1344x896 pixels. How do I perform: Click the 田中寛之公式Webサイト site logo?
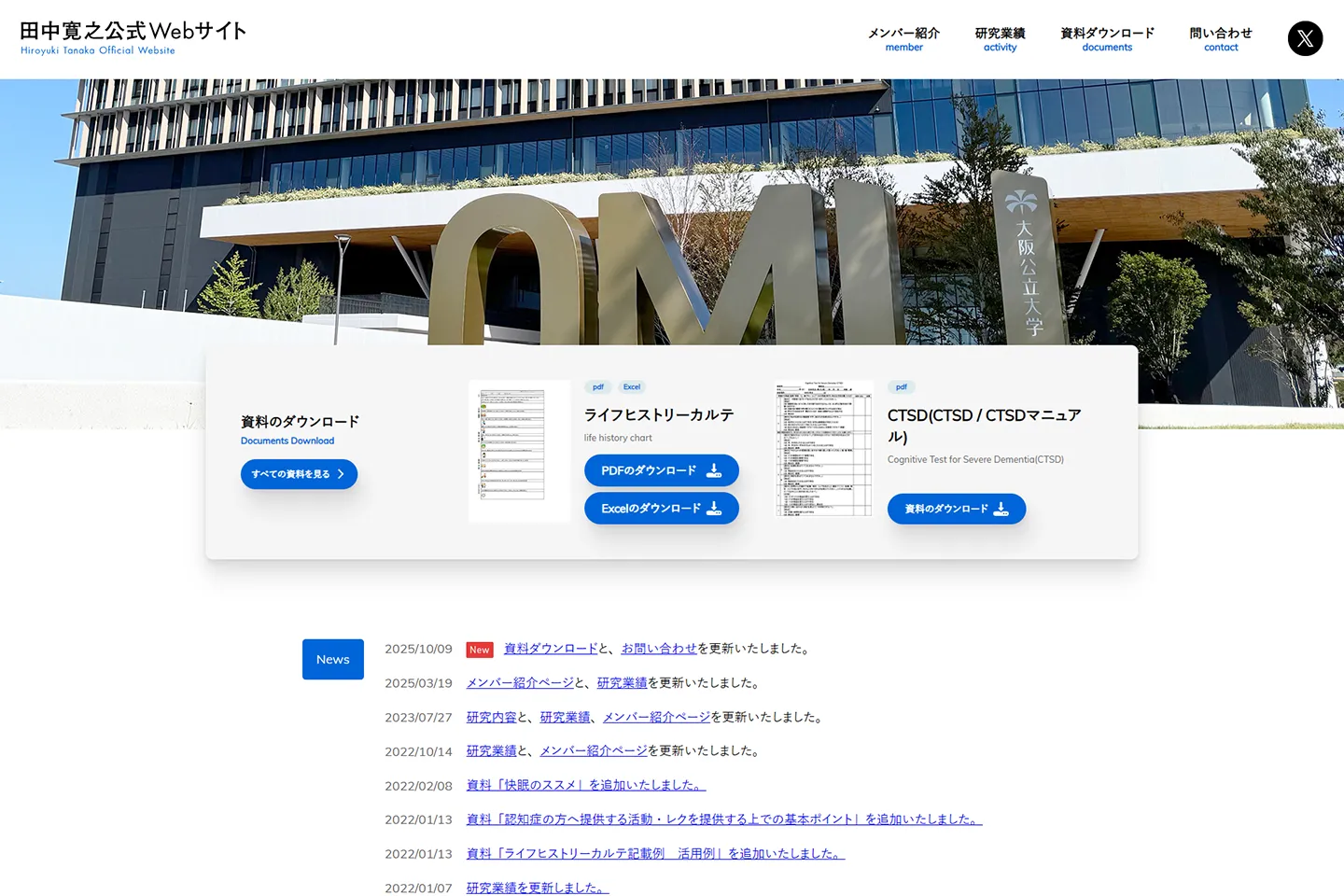pyautogui.click(x=133, y=37)
